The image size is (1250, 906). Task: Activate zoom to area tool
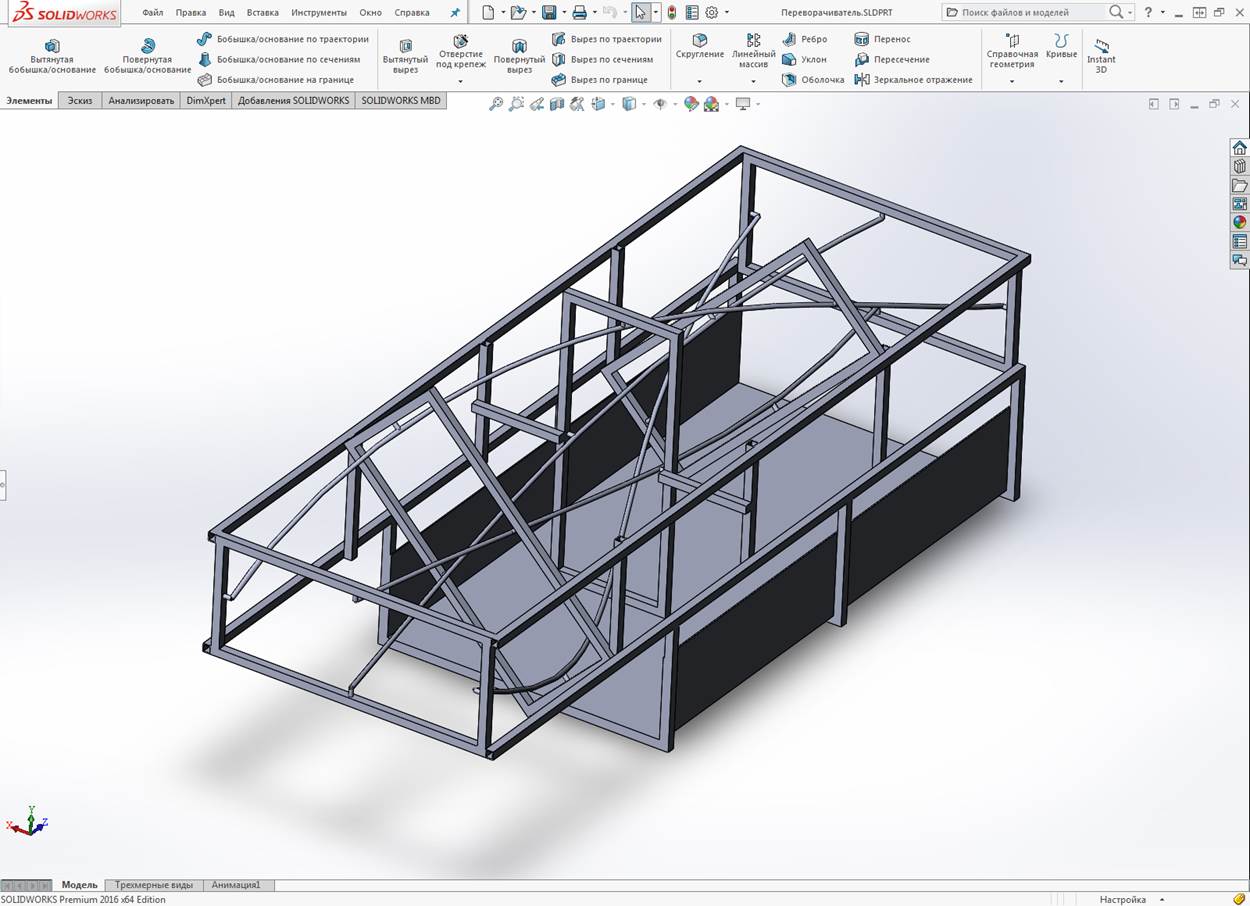pyautogui.click(x=516, y=104)
